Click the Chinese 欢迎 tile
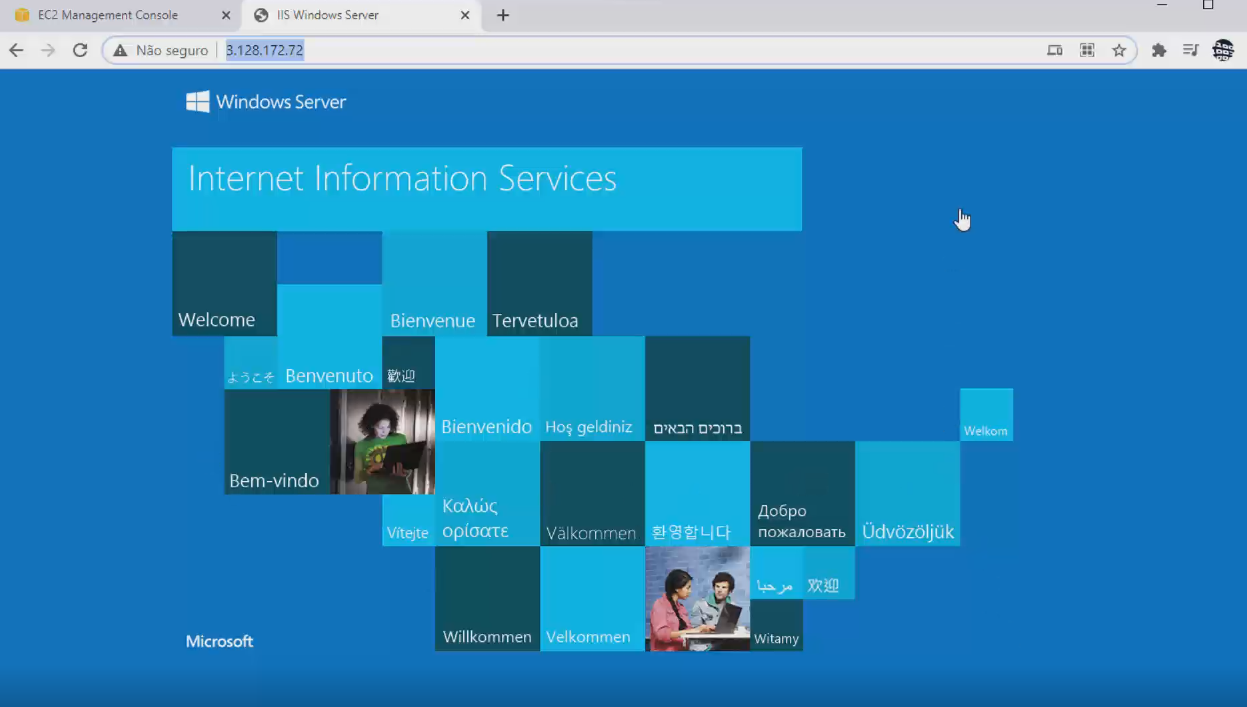Viewport: 1247px width, 707px height. coord(829,573)
